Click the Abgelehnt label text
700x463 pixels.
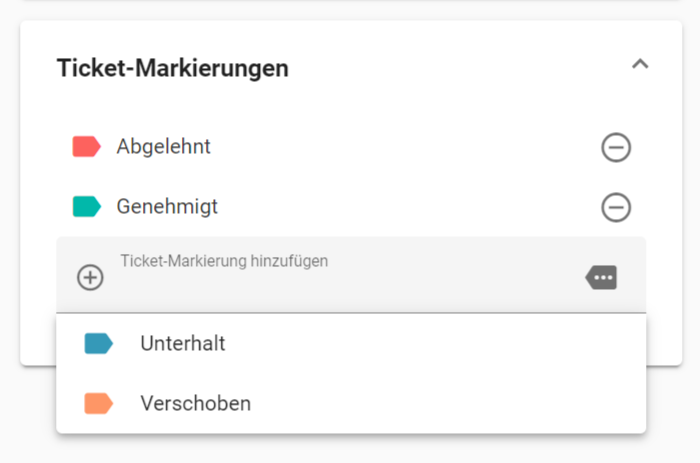pos(163,146)
